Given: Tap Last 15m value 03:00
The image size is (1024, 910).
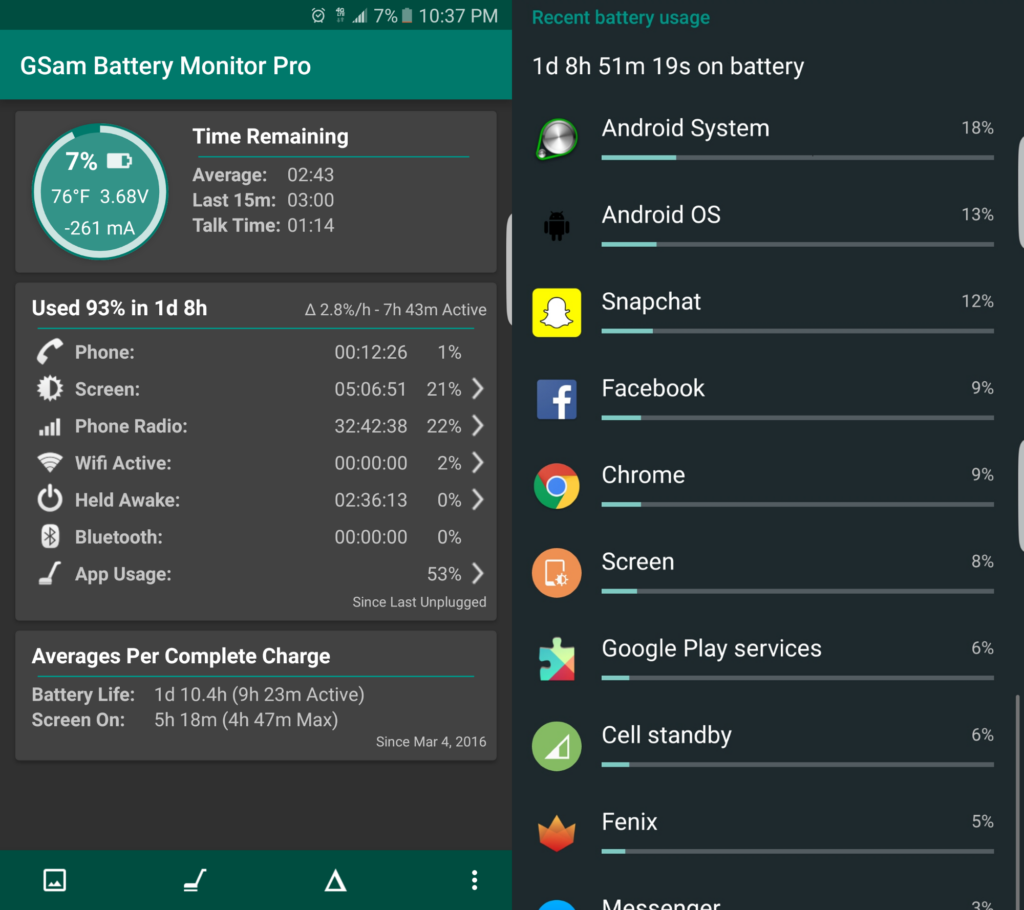Looking at the screenshot, I should click(x=311, y=200).
